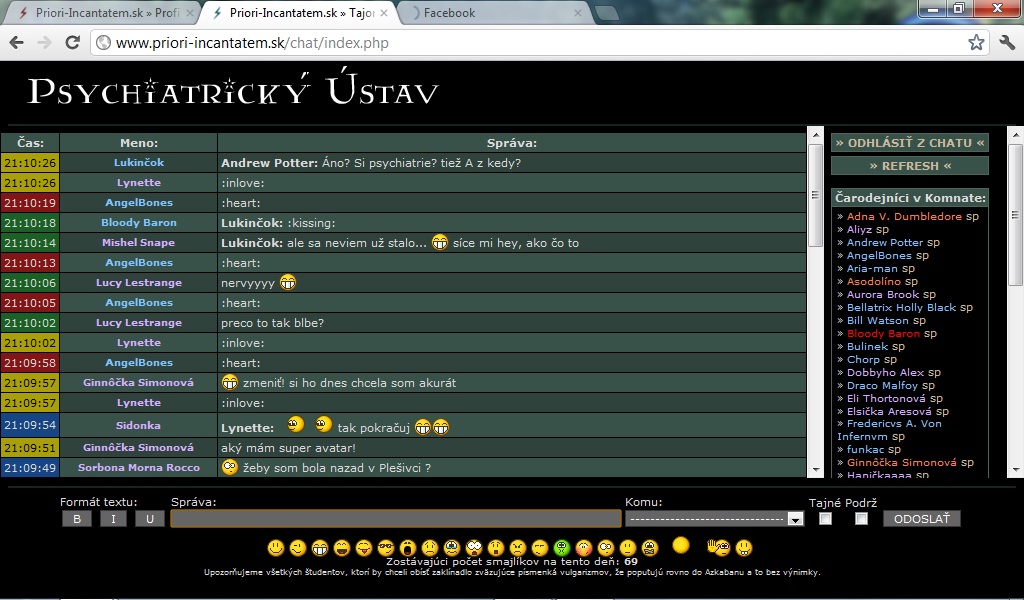Open Andrew Potter in the wizards list
Image resolution: width=1024 pixels, height=600 pixels.
pyautogui.click(x=884, y=242)
